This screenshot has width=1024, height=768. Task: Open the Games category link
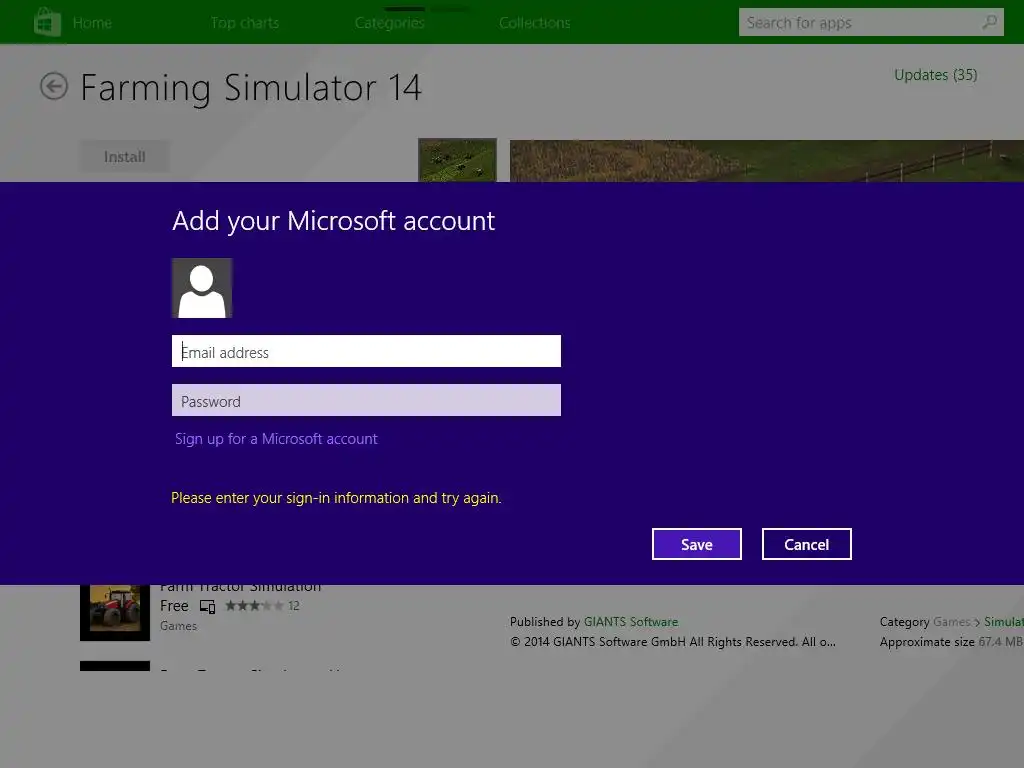coord(952,622)
